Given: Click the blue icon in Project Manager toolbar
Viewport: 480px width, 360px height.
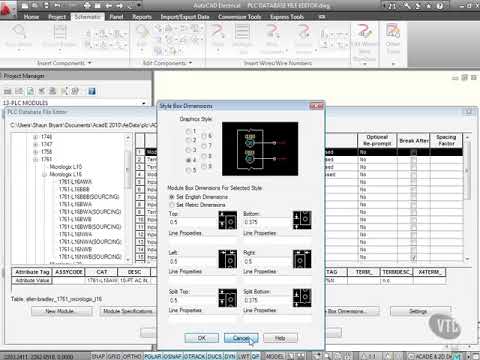Looking at the screenshot, I should [92, 91].
